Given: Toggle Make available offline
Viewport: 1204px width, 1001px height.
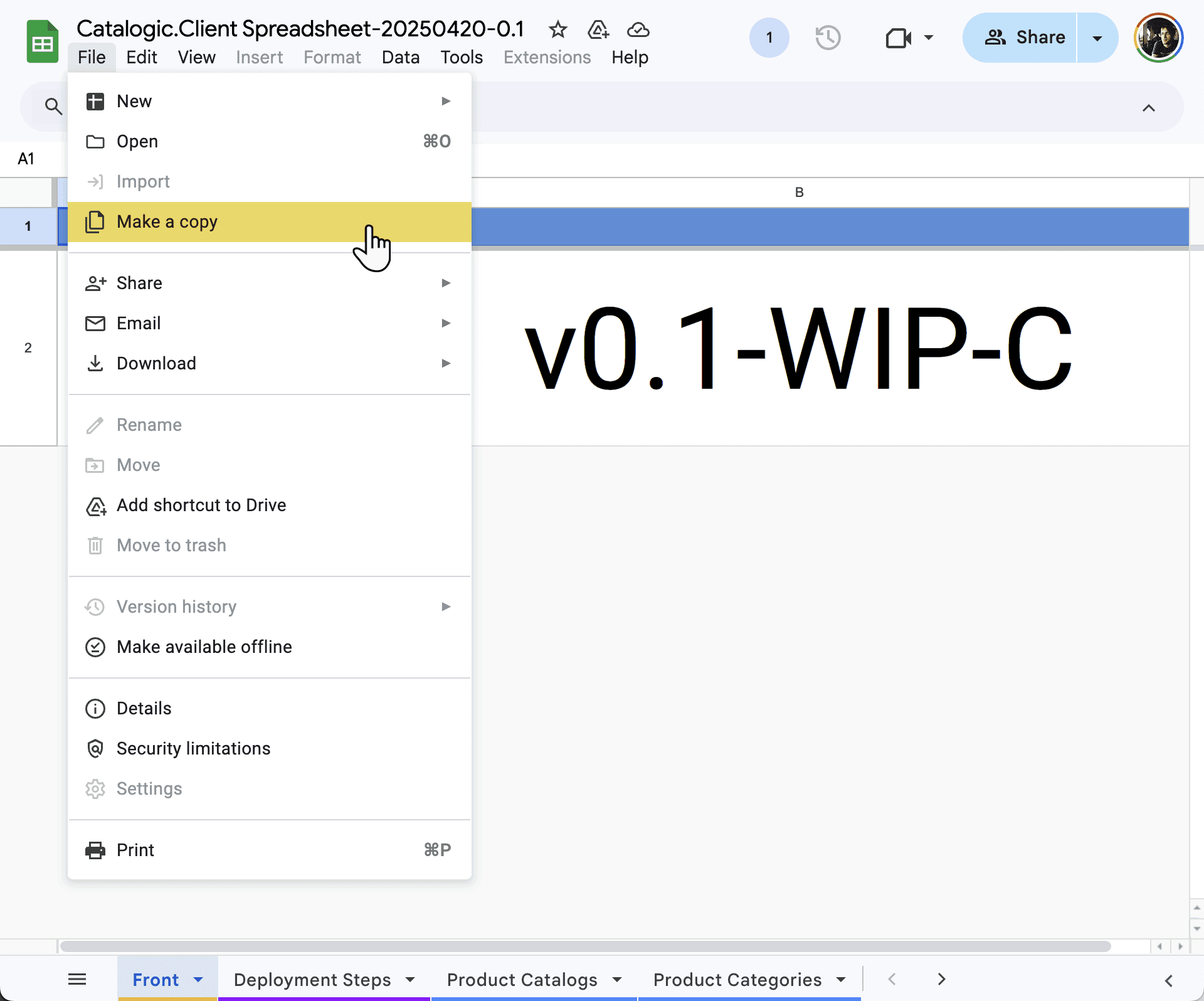Looking at the screenshot, I should click(x=204, y=647).
